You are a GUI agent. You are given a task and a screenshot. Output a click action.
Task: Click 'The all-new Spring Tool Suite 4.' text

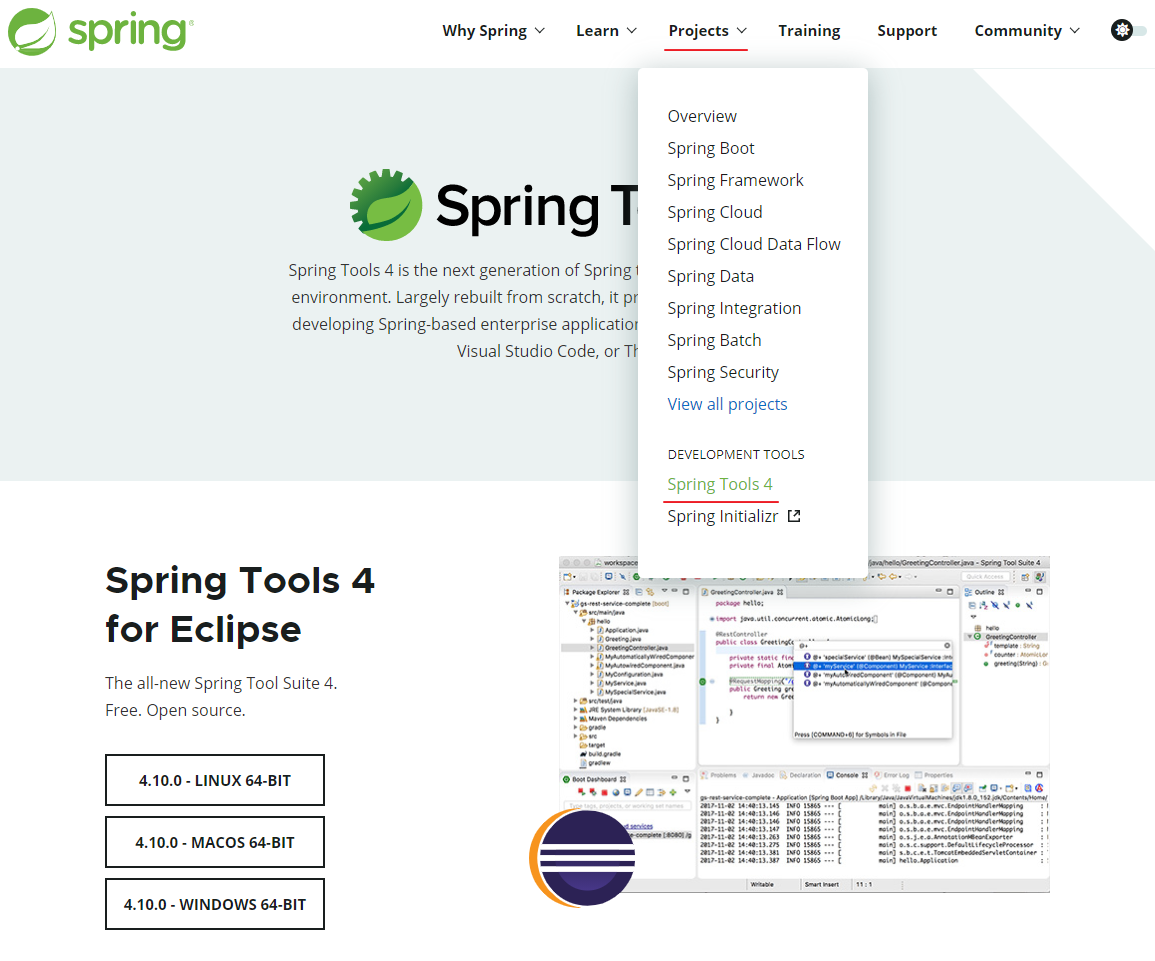[221, 683]
